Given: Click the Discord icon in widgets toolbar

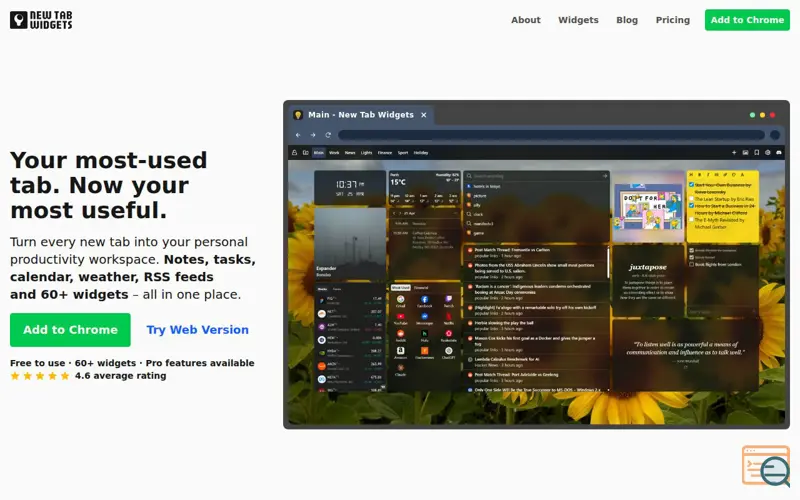Looking at the screenshot, I should pyautogui.click(x=779, y=153).
